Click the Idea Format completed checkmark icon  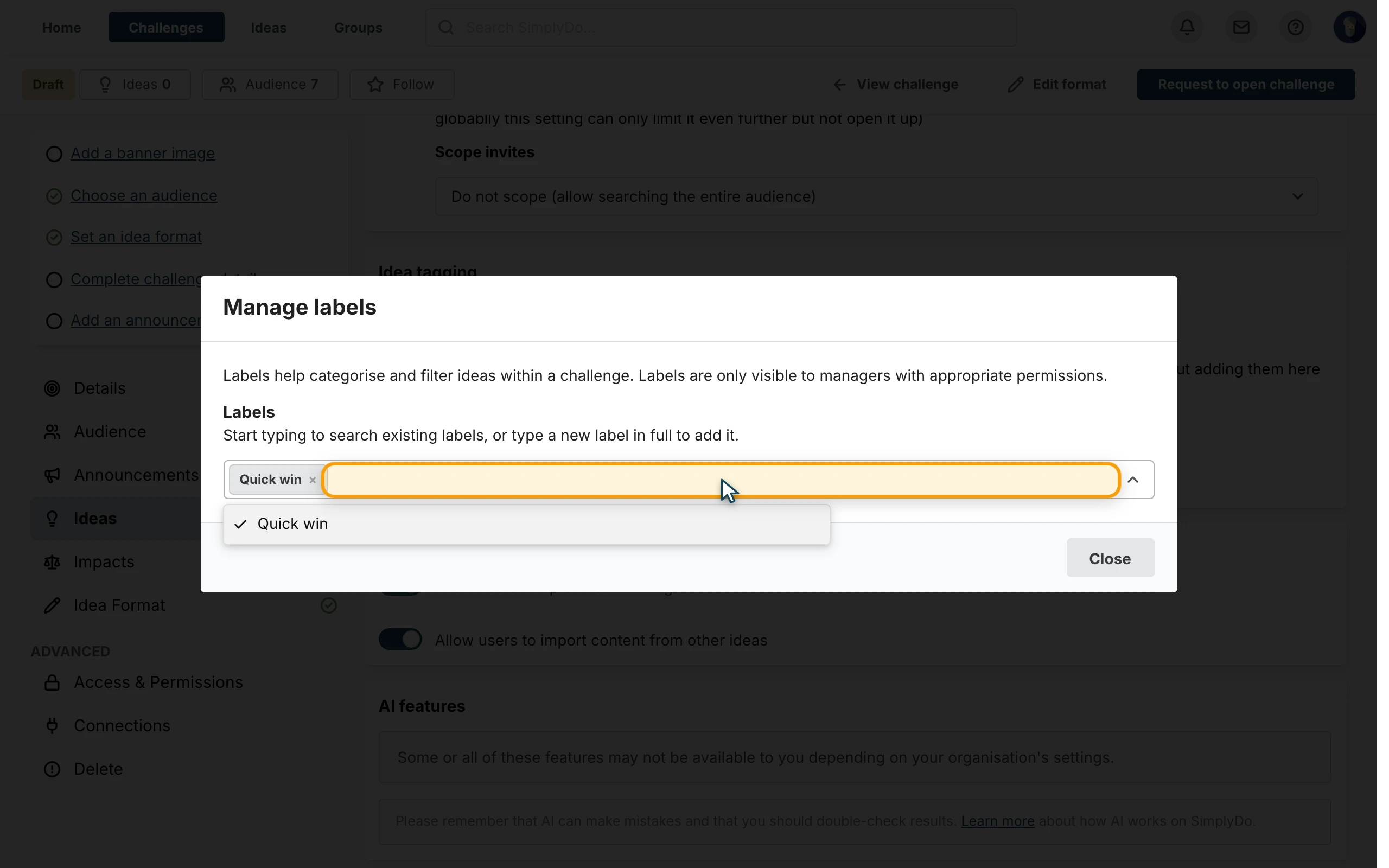point(328,605)
